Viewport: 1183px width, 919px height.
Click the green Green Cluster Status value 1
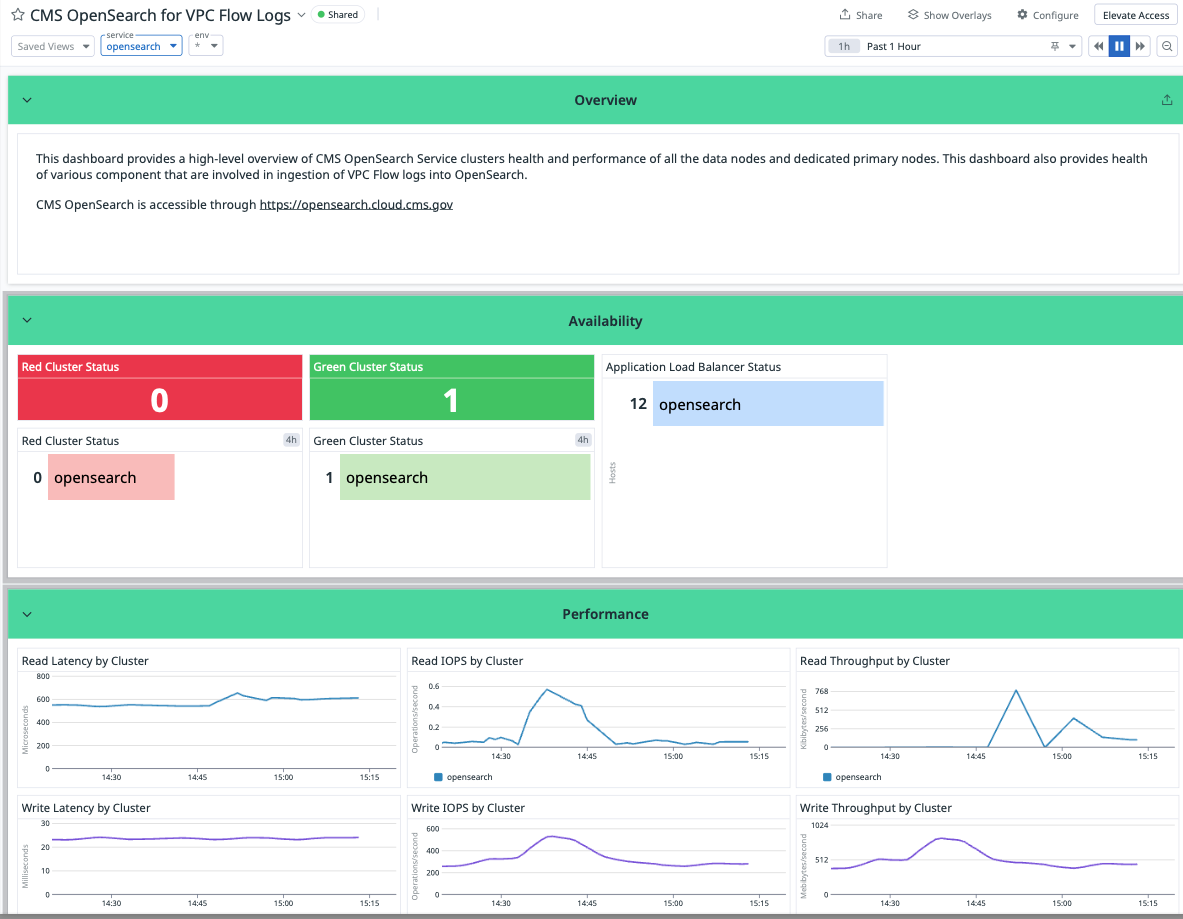pos(450,400)
